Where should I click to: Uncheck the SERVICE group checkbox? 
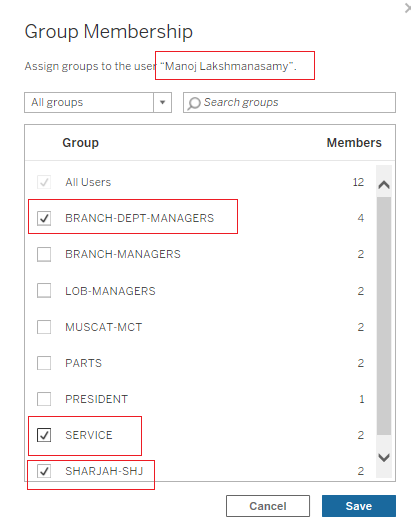pyautogui.click(x=44, y=435)
